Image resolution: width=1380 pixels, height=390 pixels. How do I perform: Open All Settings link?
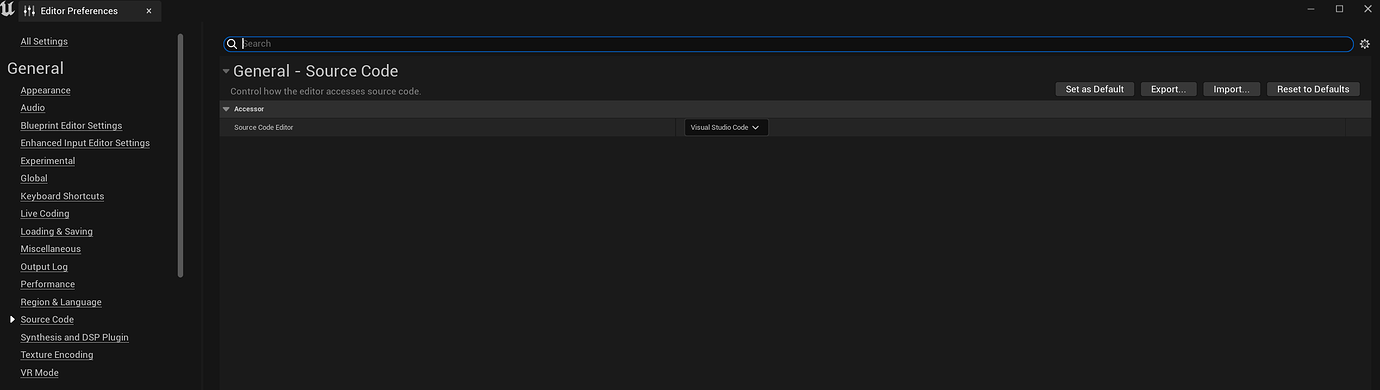click(44, 42)
